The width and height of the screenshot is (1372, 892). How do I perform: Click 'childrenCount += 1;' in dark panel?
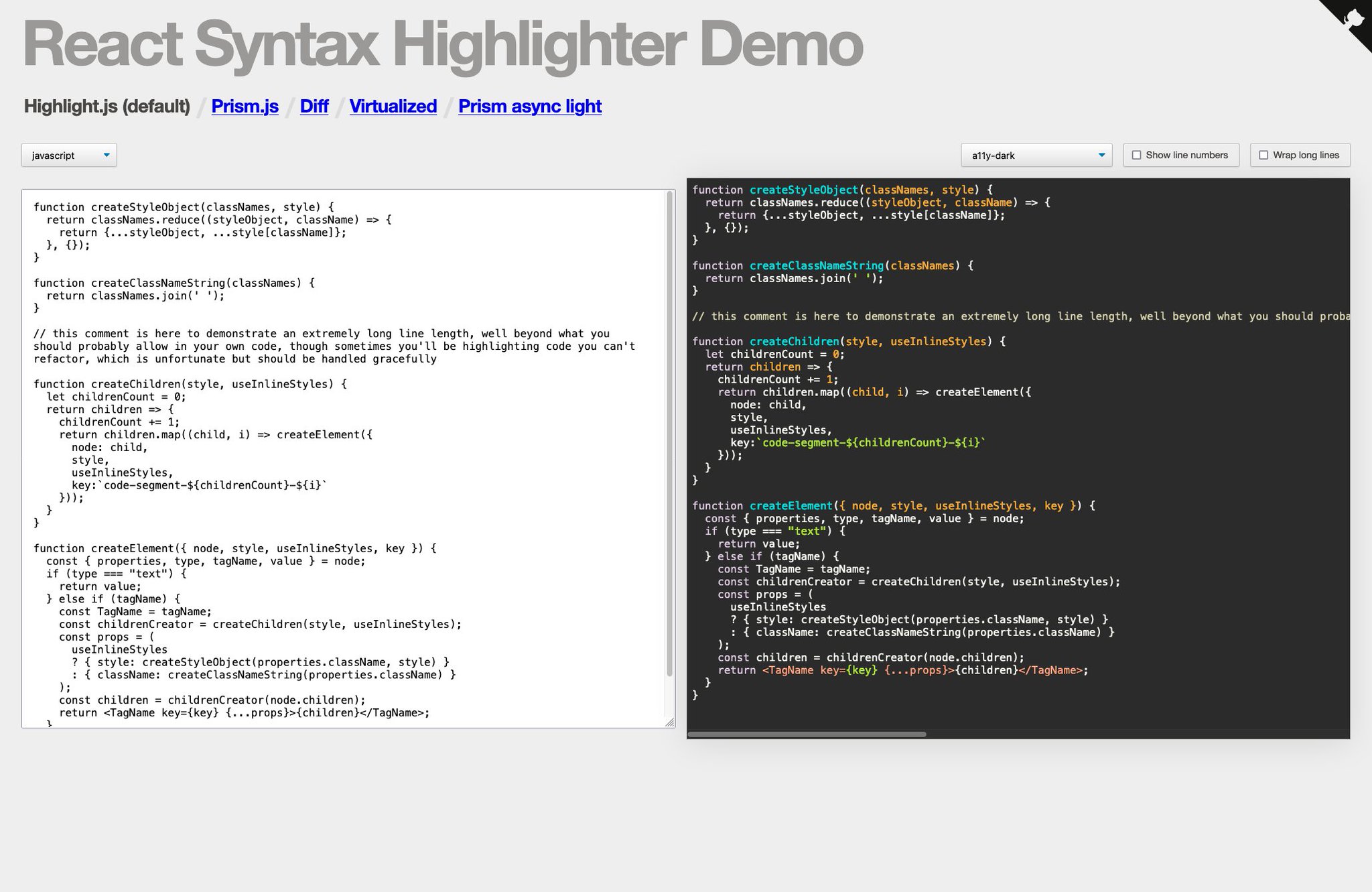[x=778, y=379]
